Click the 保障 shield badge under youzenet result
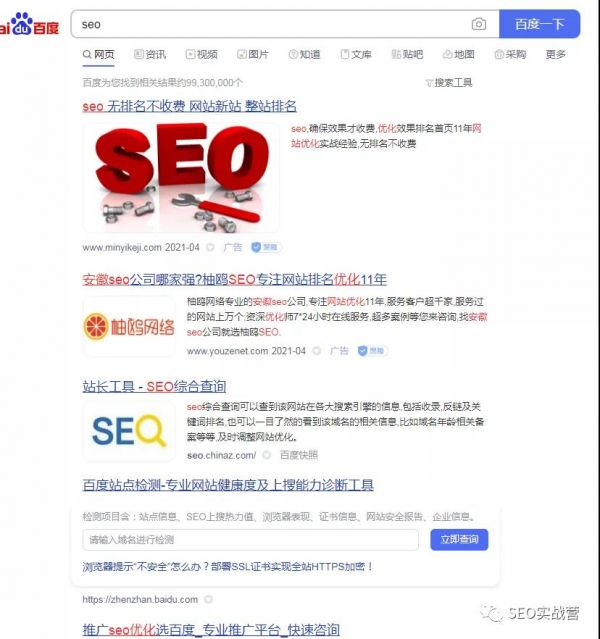 click(x=372, y=350)
